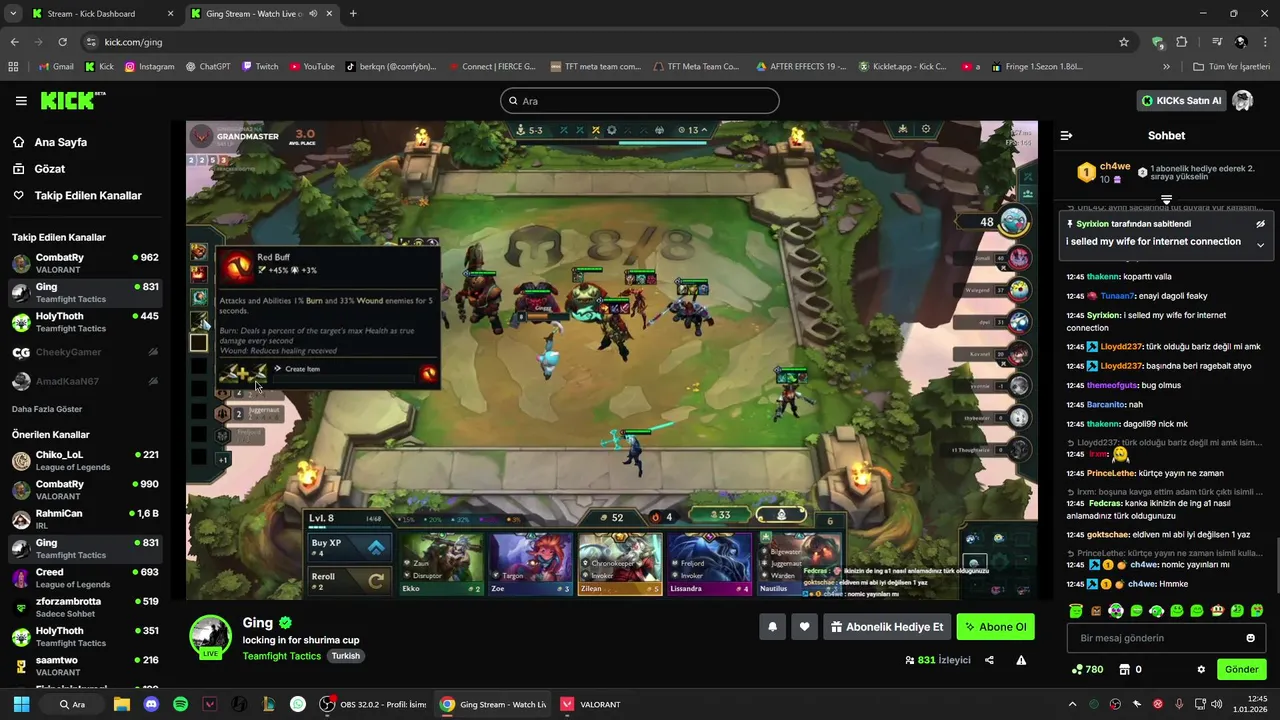The image size is (1280, 720).
Task: Open the YouTube bookmark
Action: tap(311, 67)
